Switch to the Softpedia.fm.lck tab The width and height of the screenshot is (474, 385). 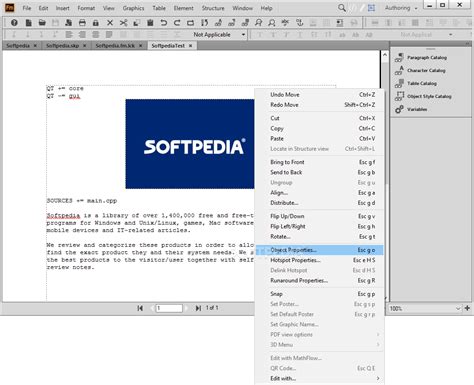(x=115, y=46)
